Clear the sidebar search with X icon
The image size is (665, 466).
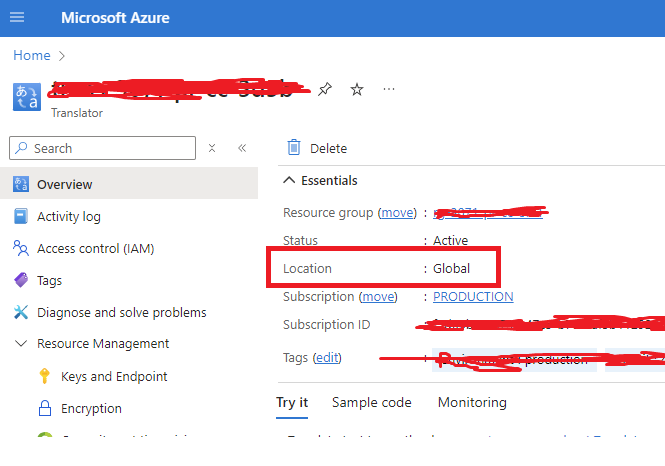212,148
